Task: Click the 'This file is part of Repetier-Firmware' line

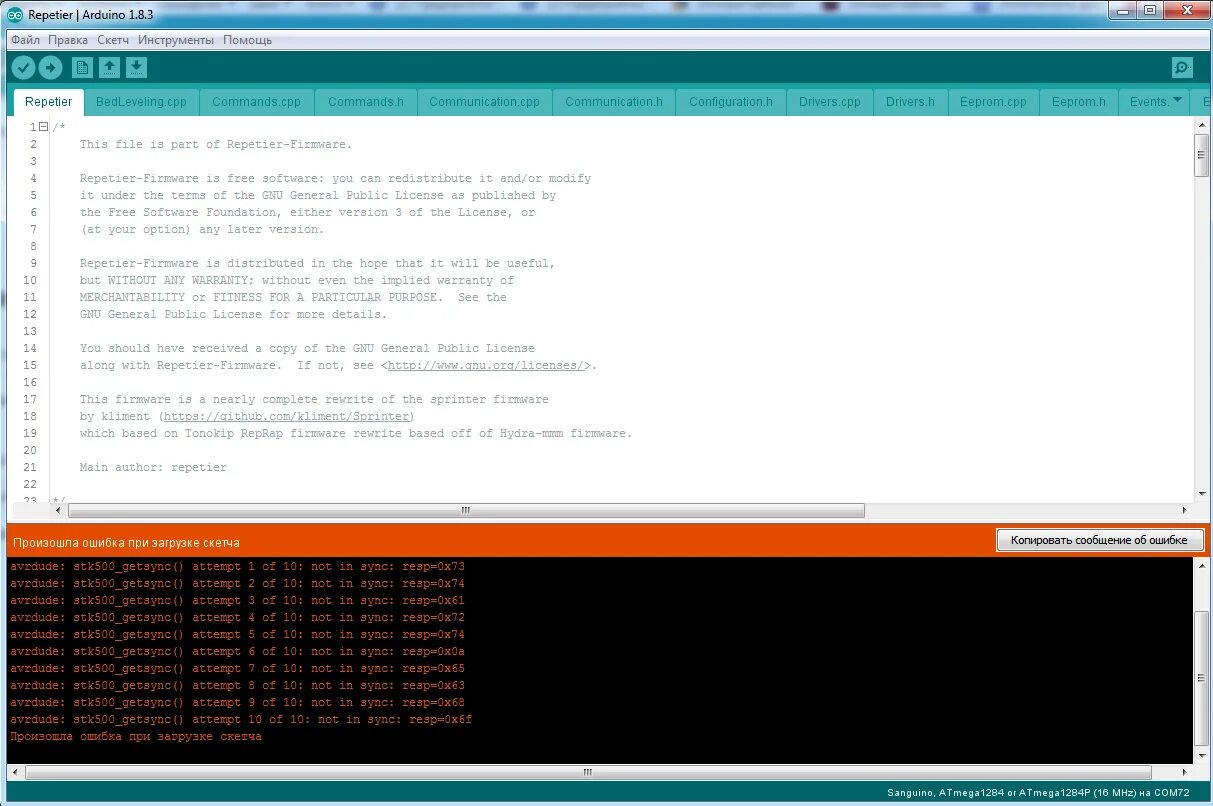Action: tap(216, 144)
